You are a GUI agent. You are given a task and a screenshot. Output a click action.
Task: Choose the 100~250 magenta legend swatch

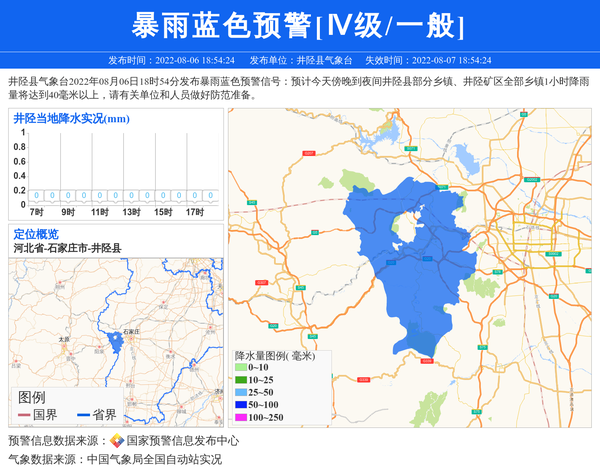click(240, 416)
